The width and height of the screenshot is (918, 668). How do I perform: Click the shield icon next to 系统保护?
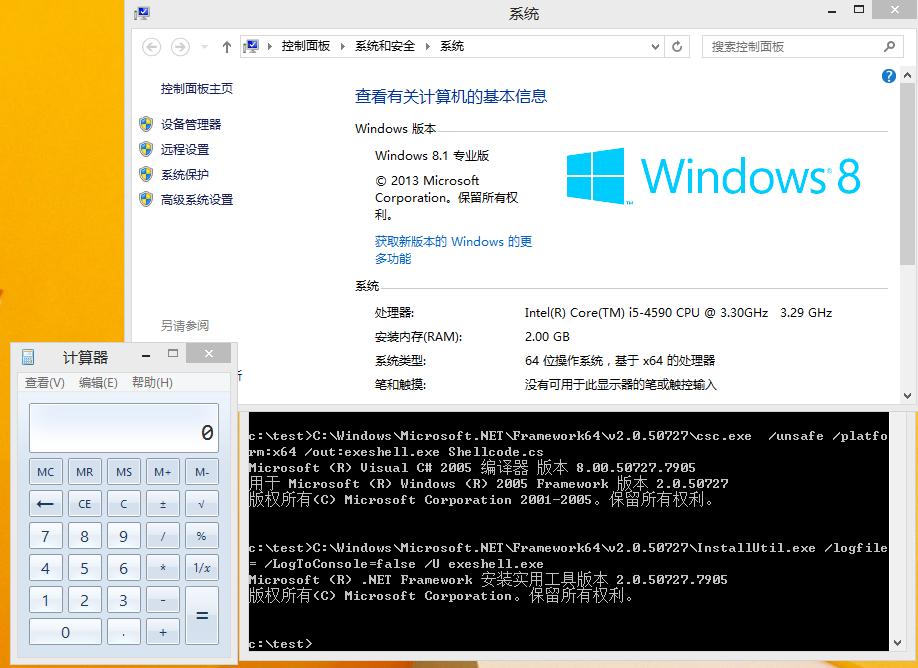coord(146,174)
